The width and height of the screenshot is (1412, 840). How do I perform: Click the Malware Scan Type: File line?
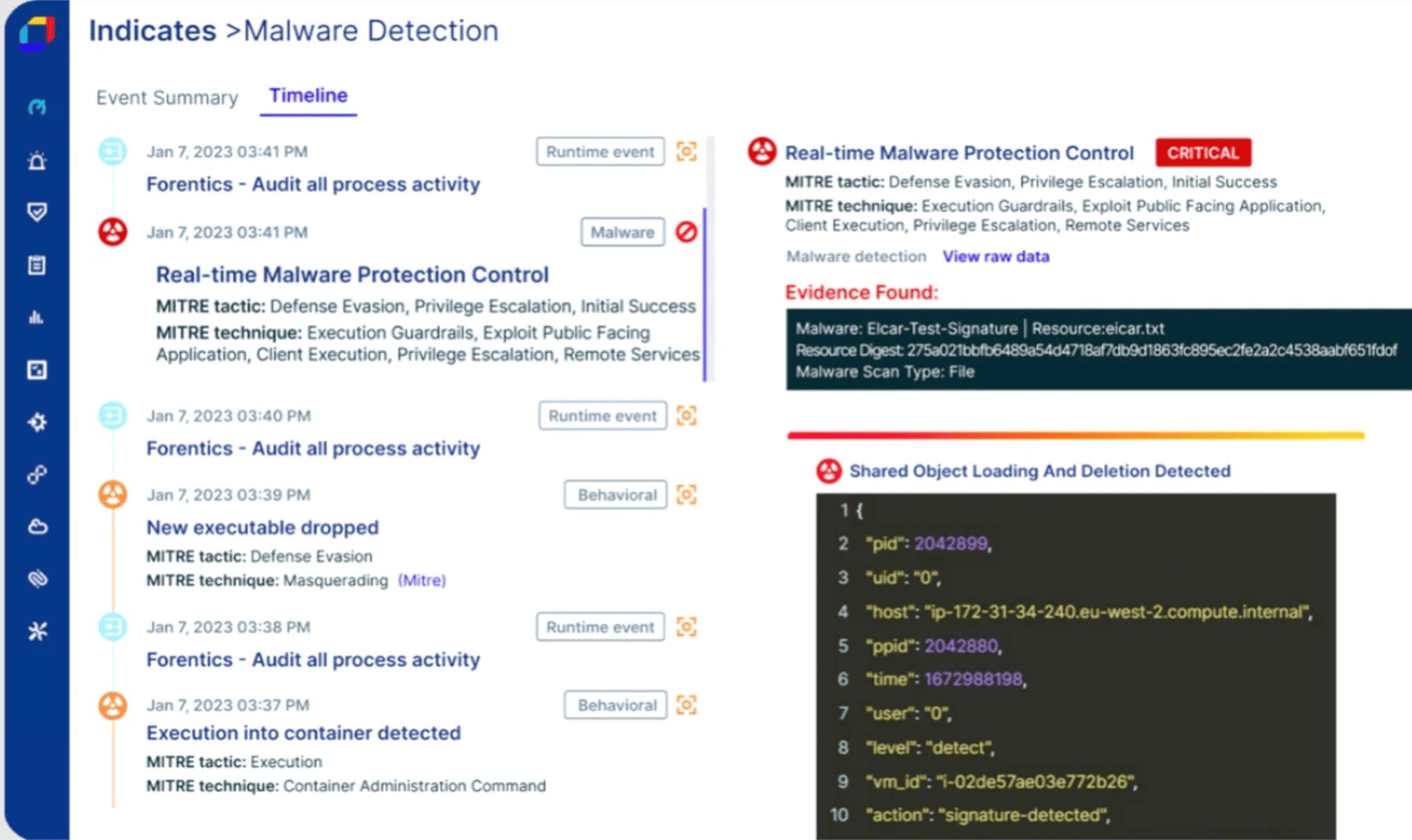pos(885,372)
